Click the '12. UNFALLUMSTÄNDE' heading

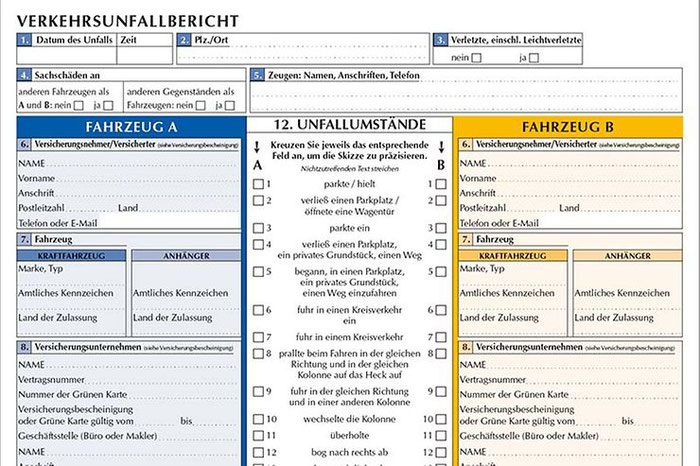[x=350, y=125]
